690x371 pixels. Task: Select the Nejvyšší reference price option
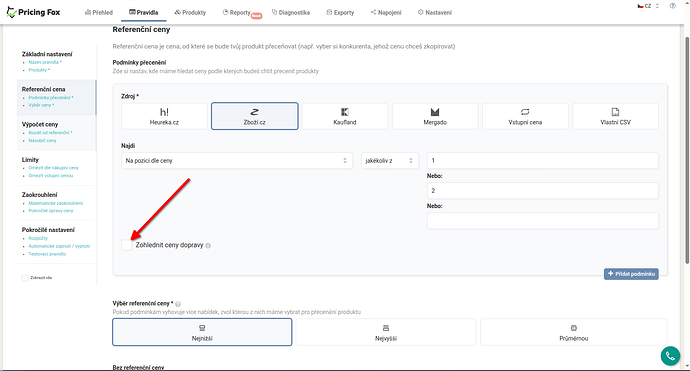[x=386, y=332]
